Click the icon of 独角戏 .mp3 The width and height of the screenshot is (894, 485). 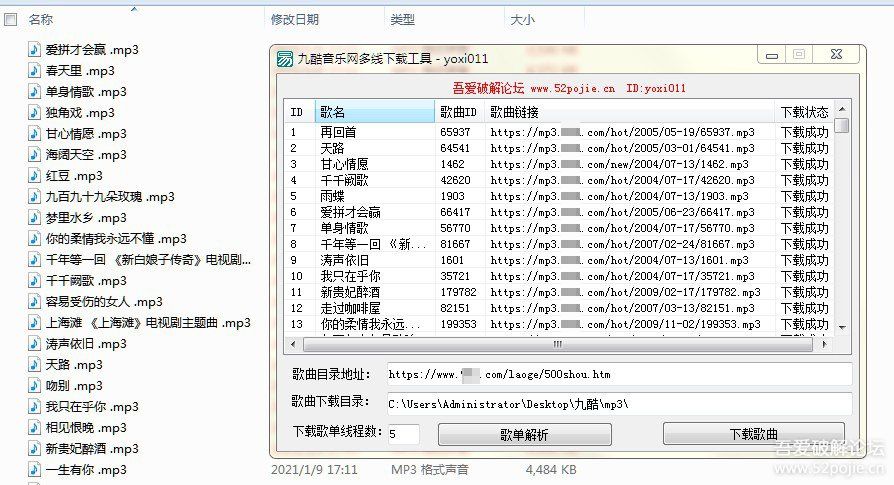(34, 113)
